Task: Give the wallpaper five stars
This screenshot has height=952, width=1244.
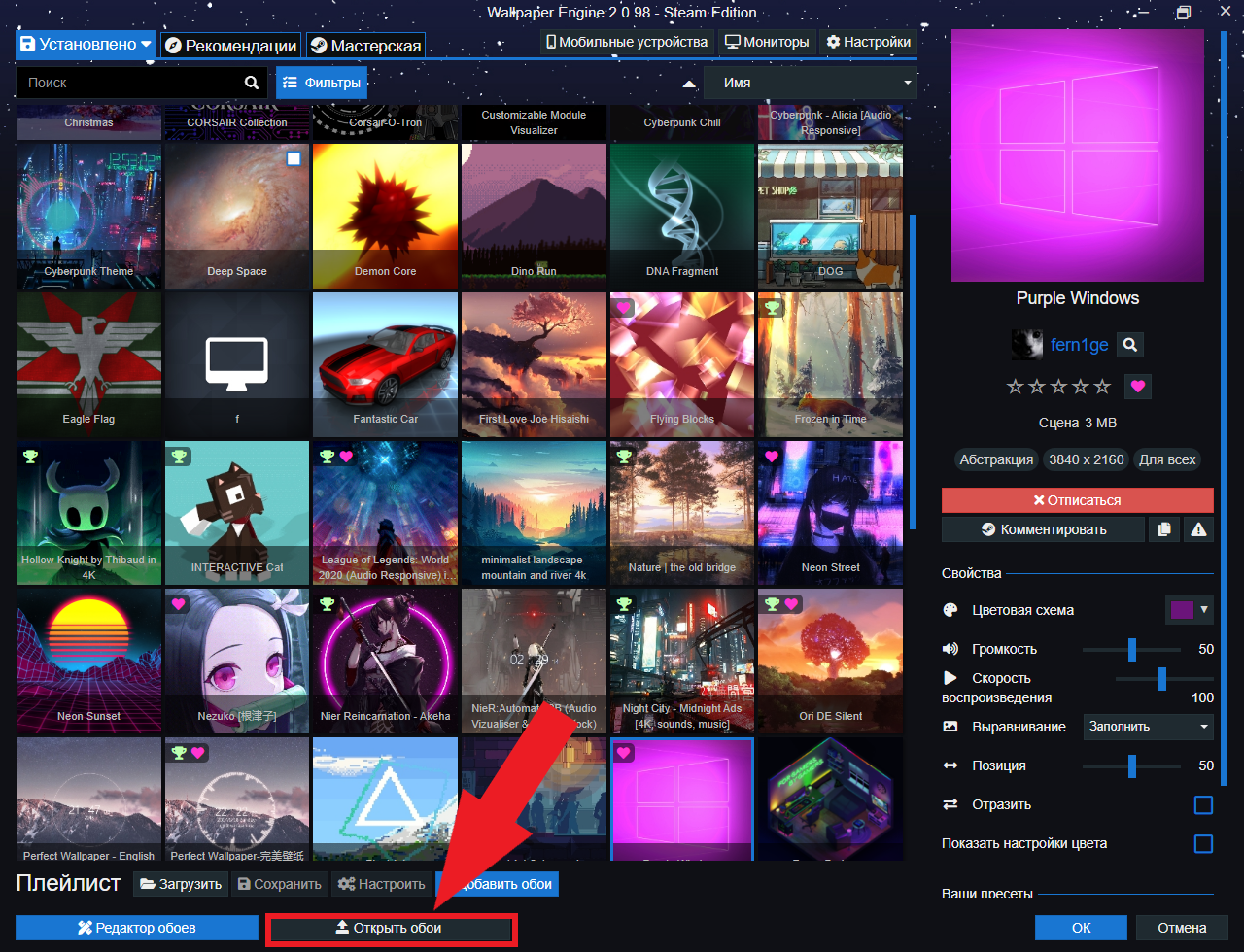Action: 1101,387
